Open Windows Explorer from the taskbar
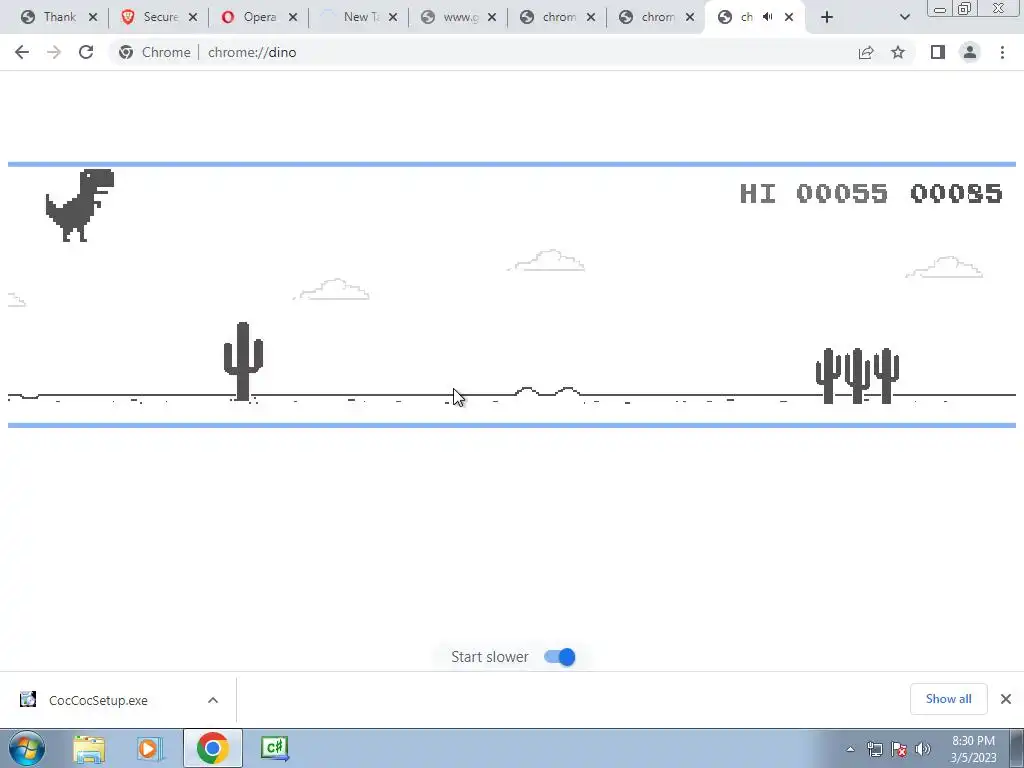 [x=89, y=748]
